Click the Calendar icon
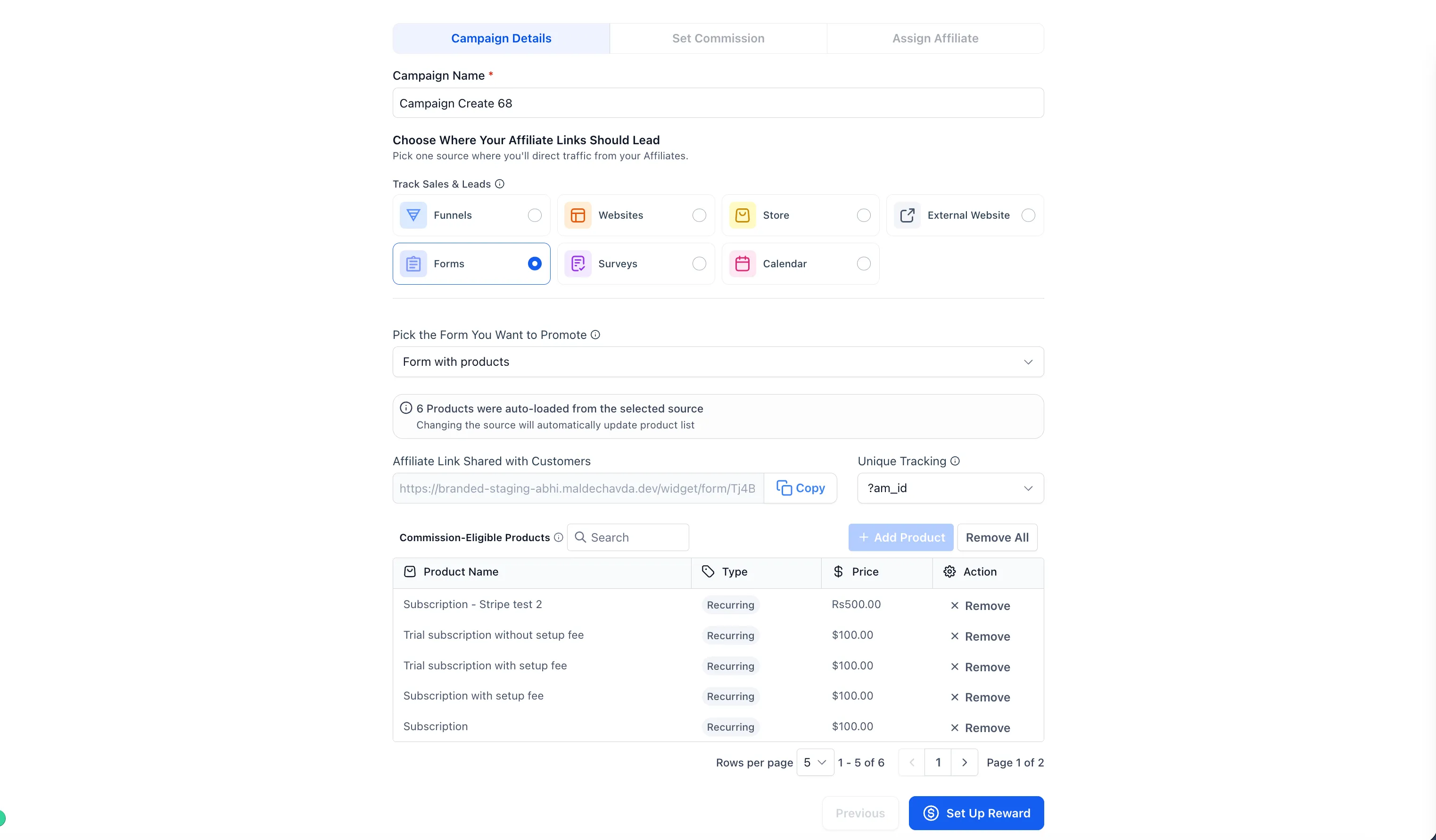1436x840 pixels. (x=742, y=264)
